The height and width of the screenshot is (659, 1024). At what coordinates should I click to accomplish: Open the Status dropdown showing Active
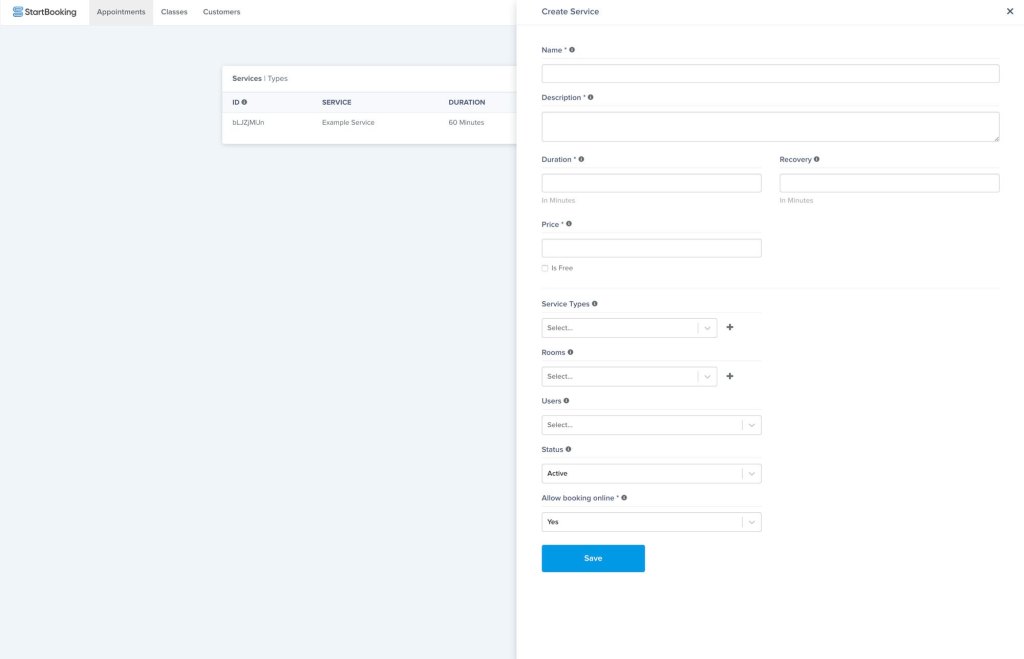pos(651,474)
